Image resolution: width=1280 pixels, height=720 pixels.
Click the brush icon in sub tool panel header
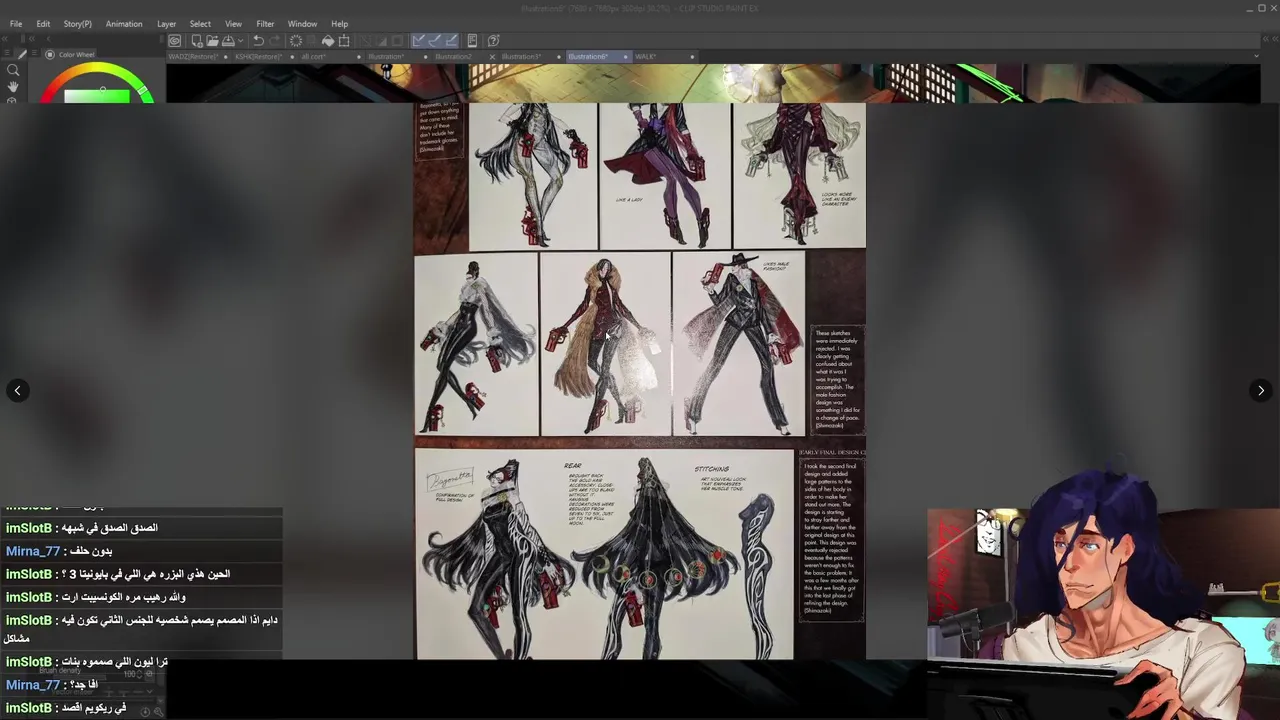click(x=22, y=54)
